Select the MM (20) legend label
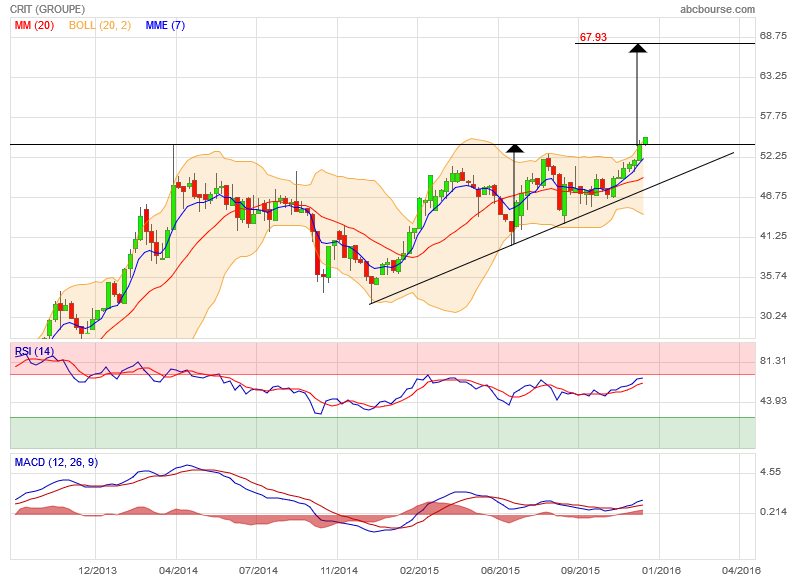 click(34, 25)
